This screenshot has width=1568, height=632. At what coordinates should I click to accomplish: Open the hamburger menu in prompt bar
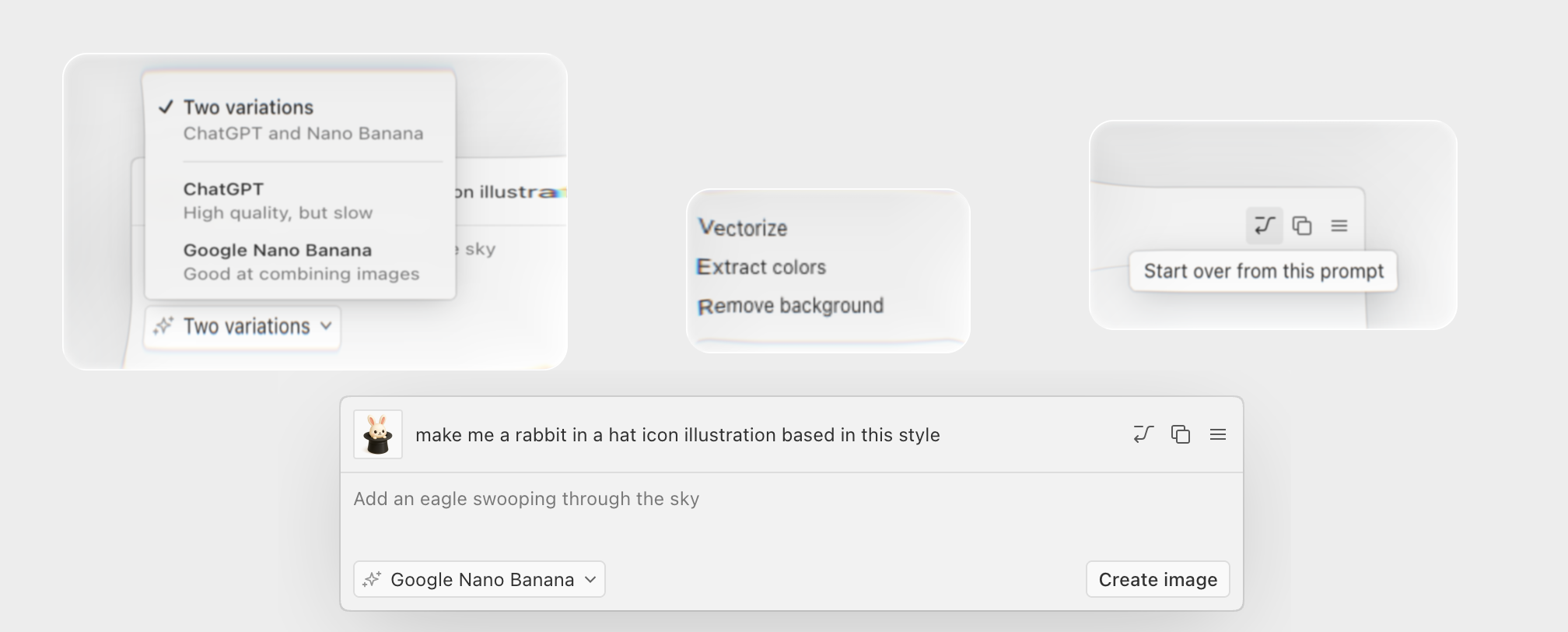click(1218, 434)
